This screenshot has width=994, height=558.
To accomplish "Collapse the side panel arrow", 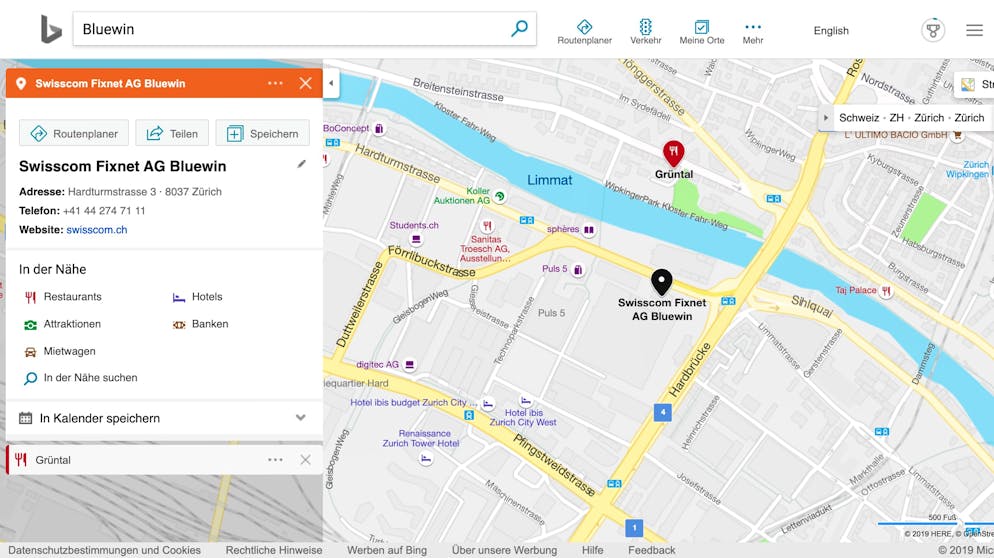I will click(x=331, y=83).
